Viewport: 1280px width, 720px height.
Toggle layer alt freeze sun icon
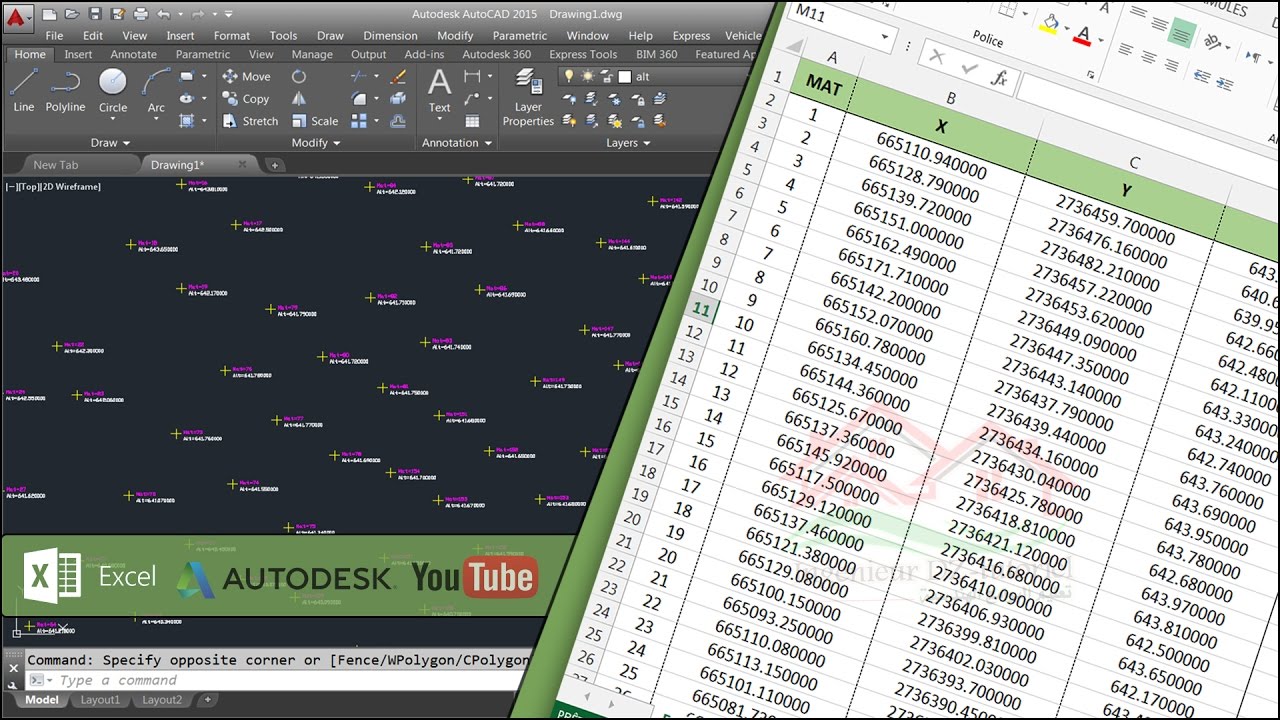coord(587,76)
